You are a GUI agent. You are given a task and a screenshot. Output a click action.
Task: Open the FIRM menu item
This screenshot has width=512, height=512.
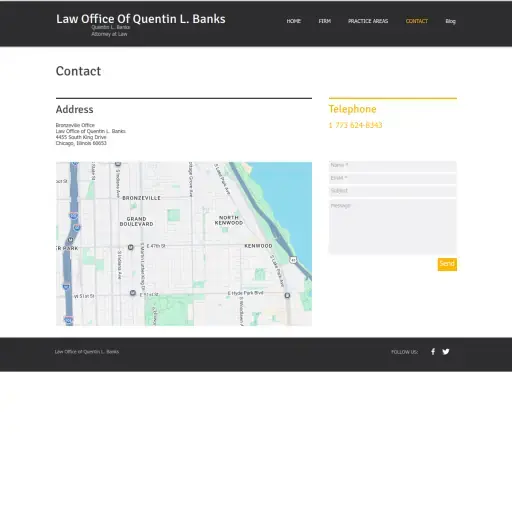pyautogui.click(x=324, y=21)
